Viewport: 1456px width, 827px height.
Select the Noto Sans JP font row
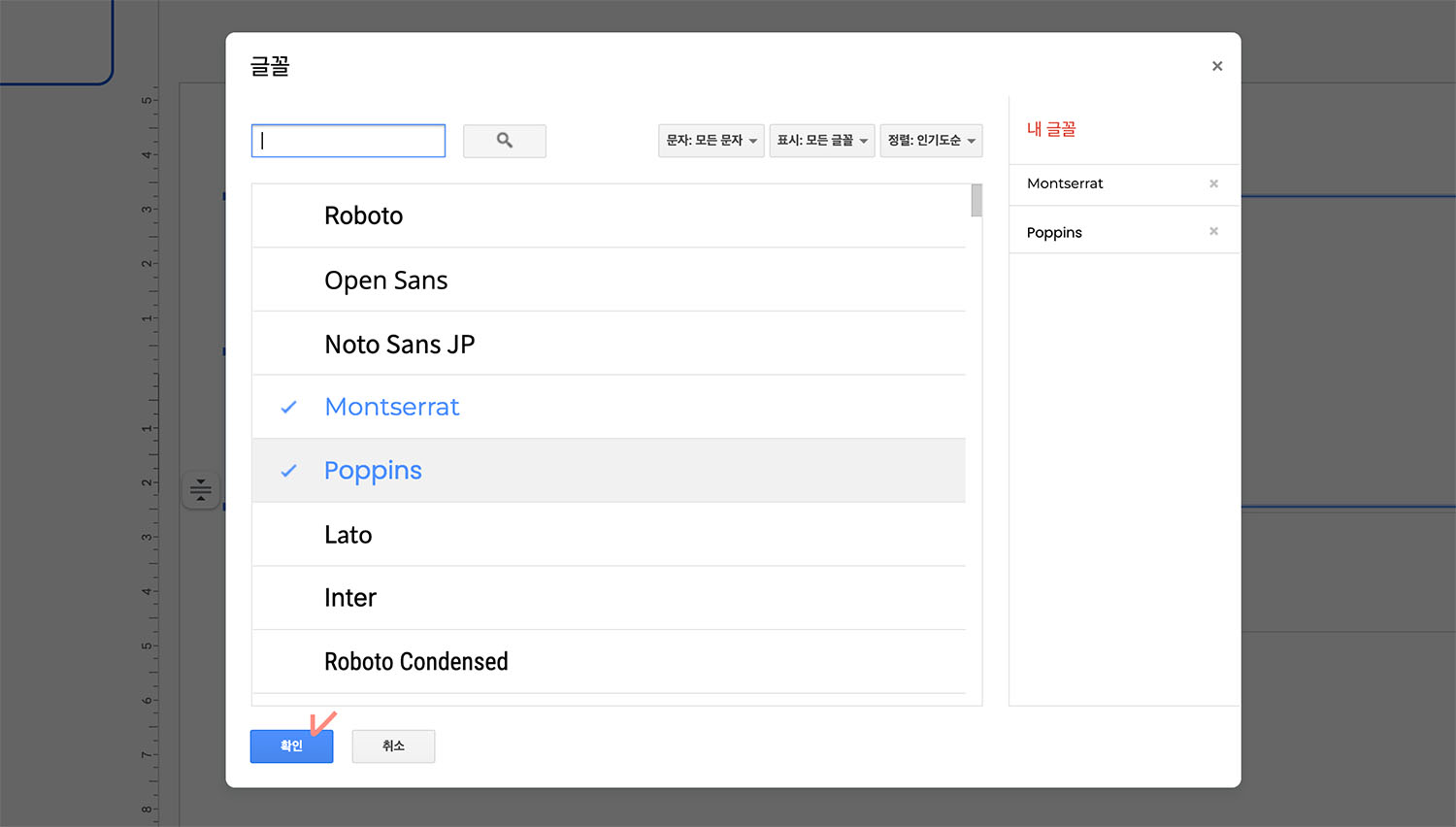(x=609, y=344)
